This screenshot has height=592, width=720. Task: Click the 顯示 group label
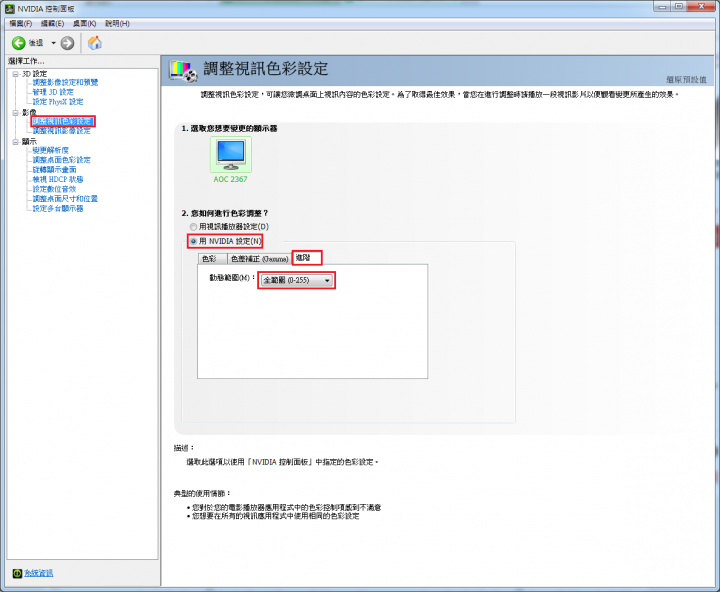(x=29, y=141)
